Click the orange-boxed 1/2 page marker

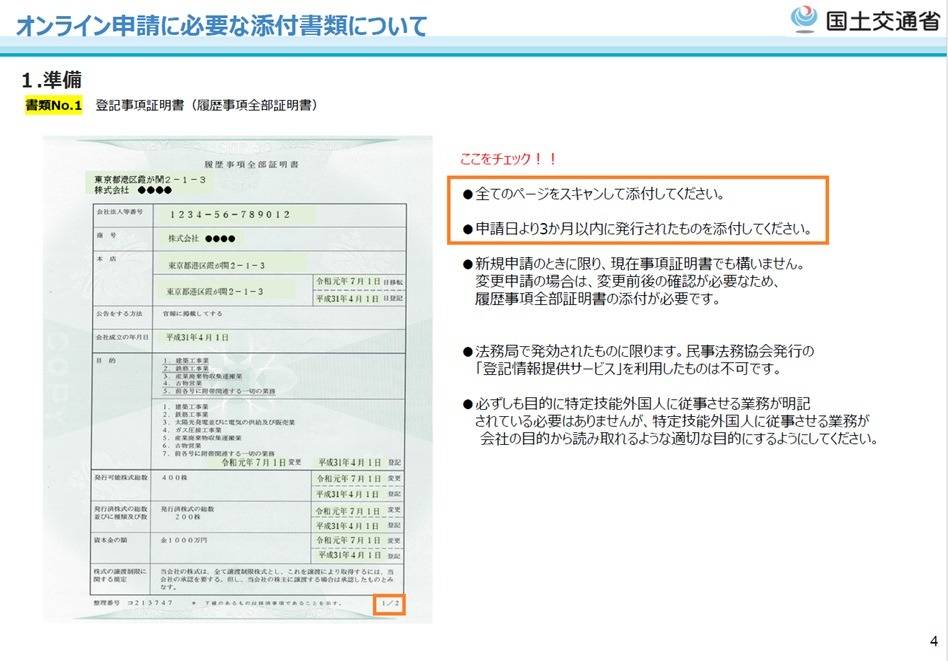click(389, 604)
